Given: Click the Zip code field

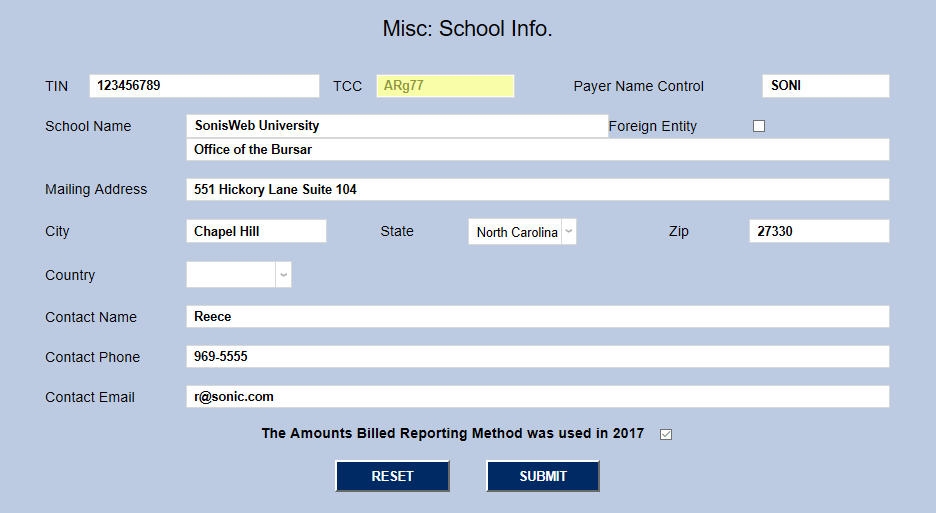Looking at the screenshot, I should coord(818,231).
